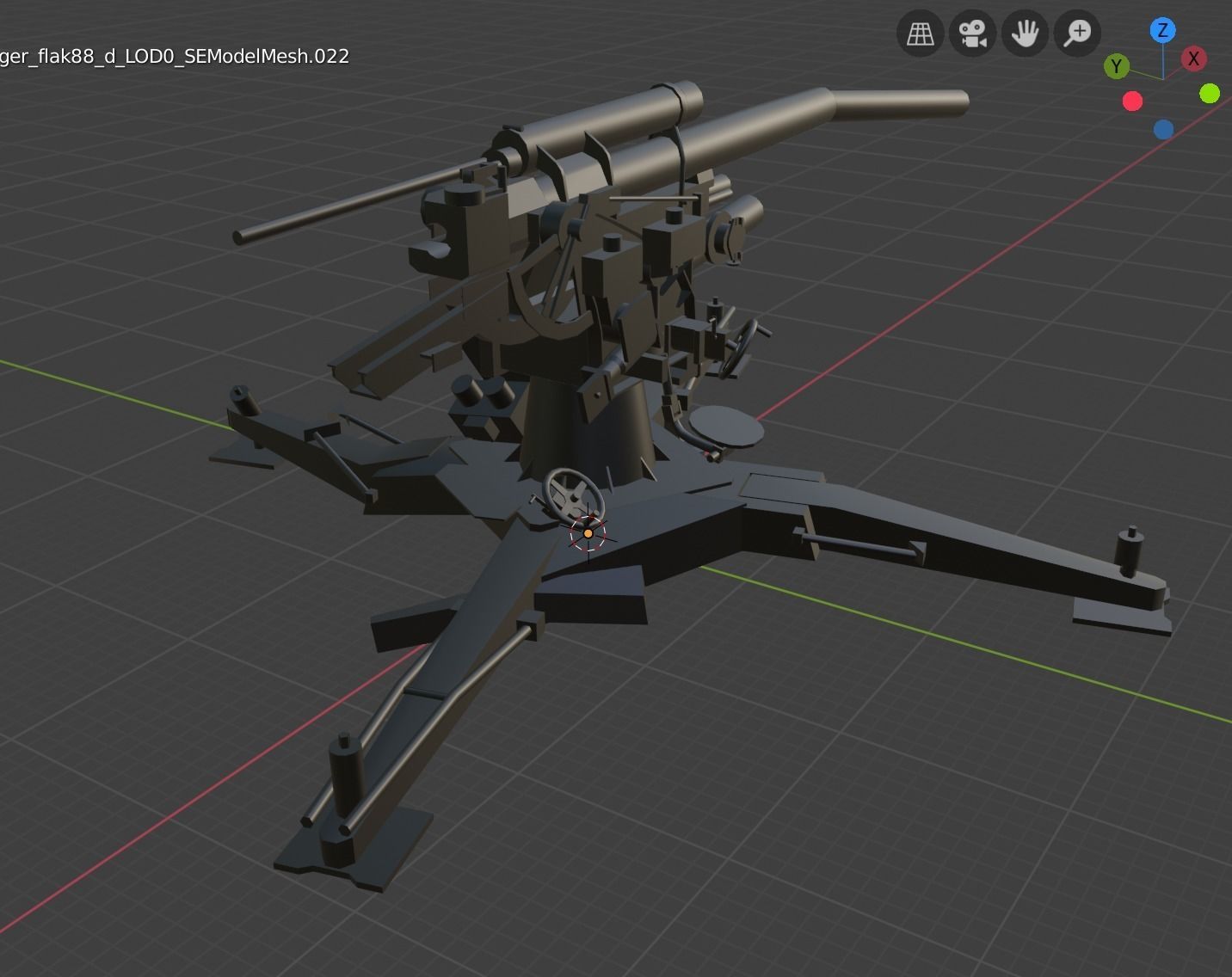Select the hand pan view icon
Image resolution: width=1232 pixels, height=977 pixels.
(1025, 34)
